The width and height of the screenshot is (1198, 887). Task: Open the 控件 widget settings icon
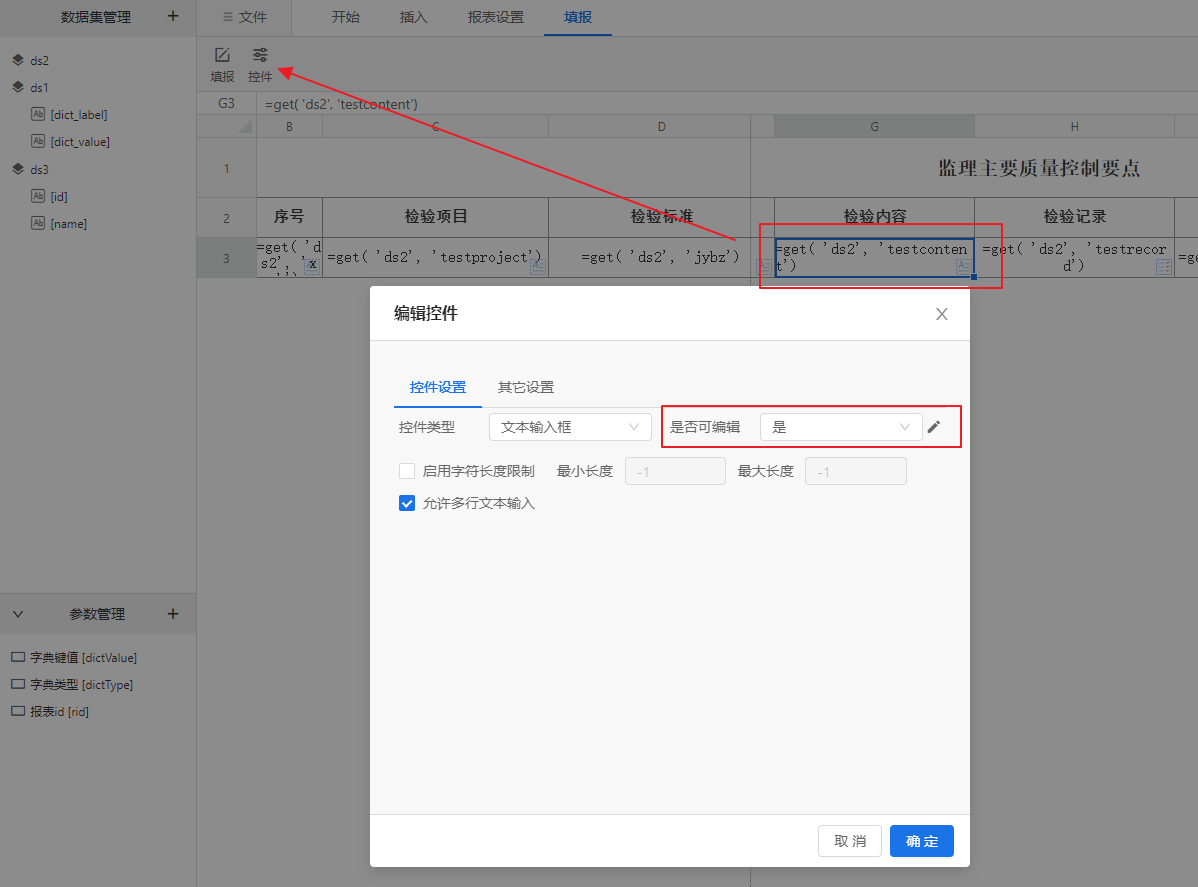pos(261,55)
